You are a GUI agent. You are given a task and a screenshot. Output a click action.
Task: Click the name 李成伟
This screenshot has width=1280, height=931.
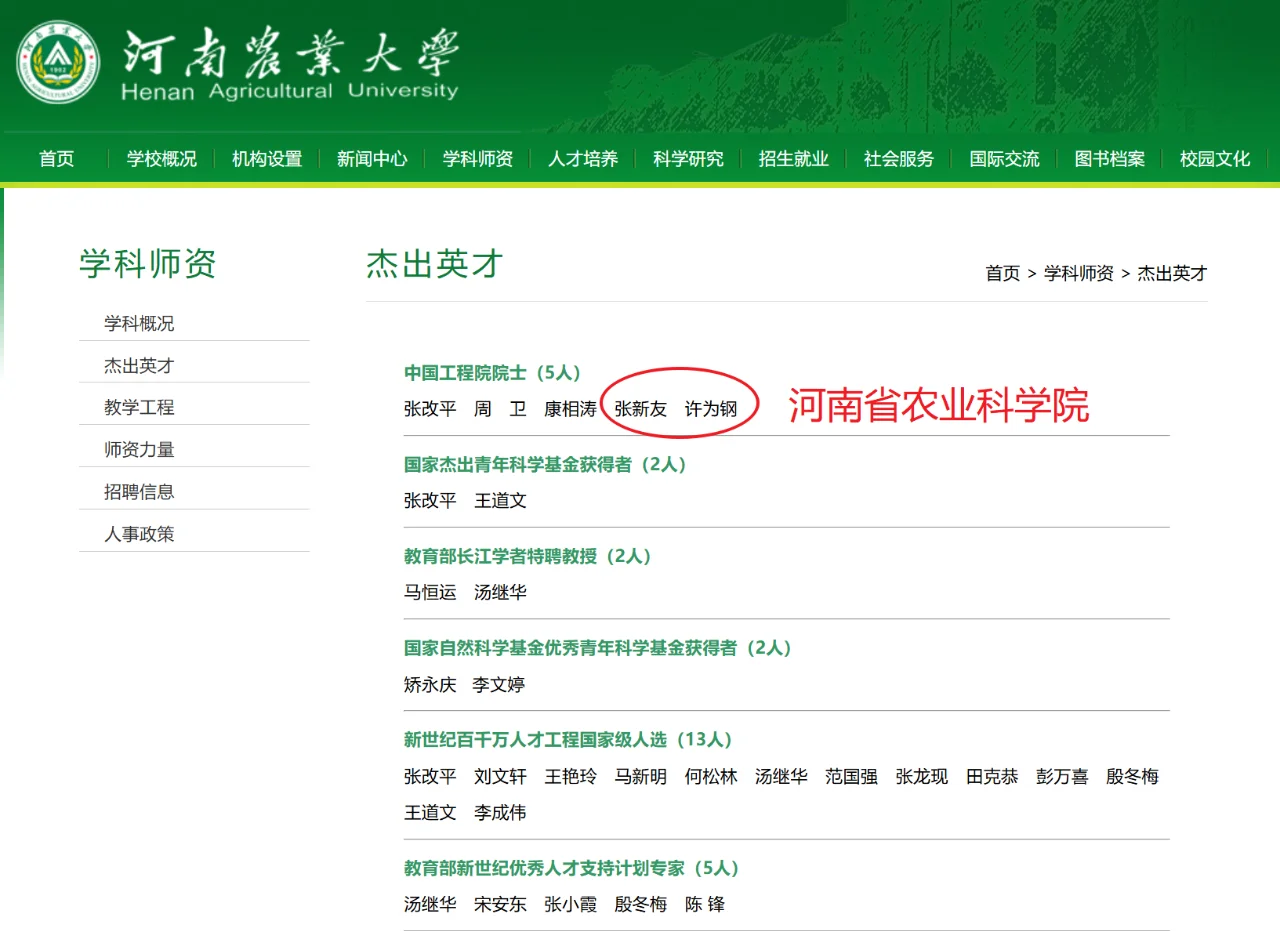[x=500, y=813]
